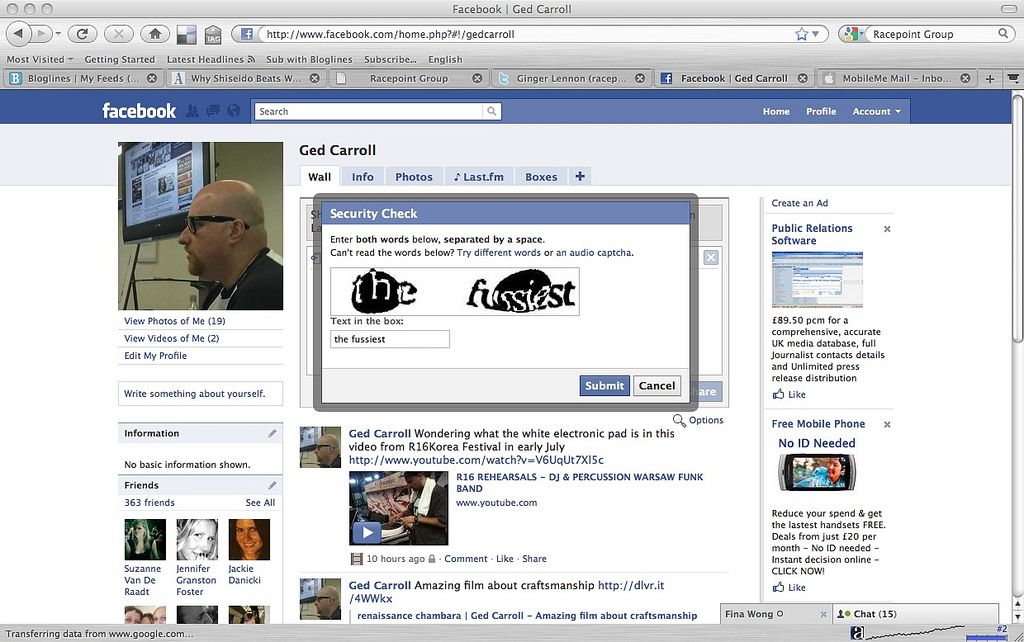Reload the page with the refresh button
Screen dimensions: 1024x642
coord(82,33)
